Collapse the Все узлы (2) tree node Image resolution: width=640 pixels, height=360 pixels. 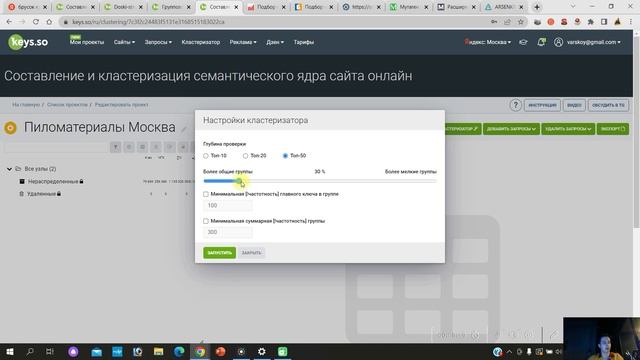pos(9,169)
